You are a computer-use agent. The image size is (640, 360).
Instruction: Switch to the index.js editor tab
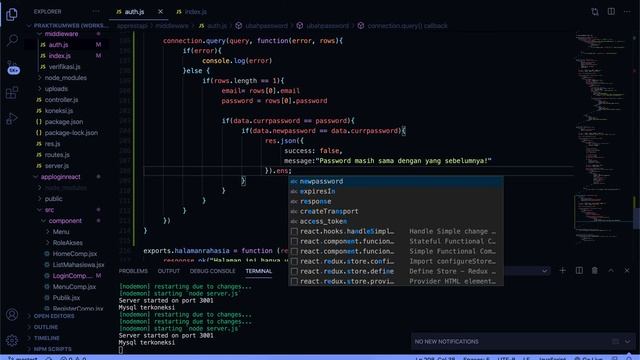click(x=191, y=12)
